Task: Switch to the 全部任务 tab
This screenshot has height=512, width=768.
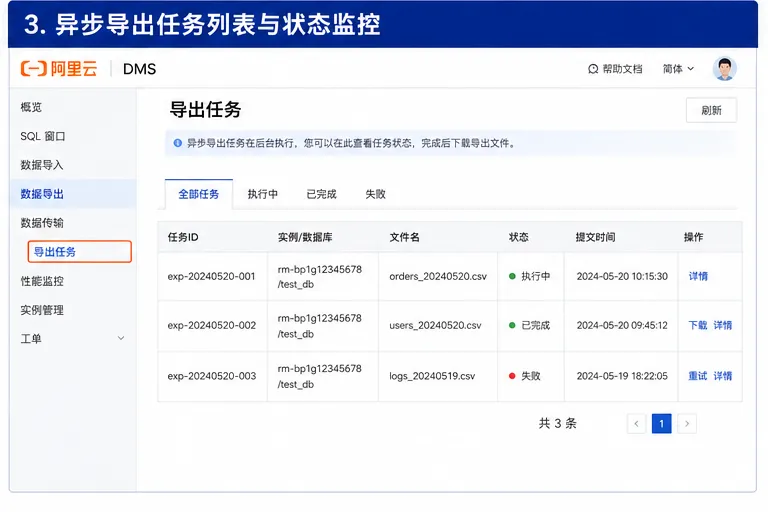Action: pos(198,195)
